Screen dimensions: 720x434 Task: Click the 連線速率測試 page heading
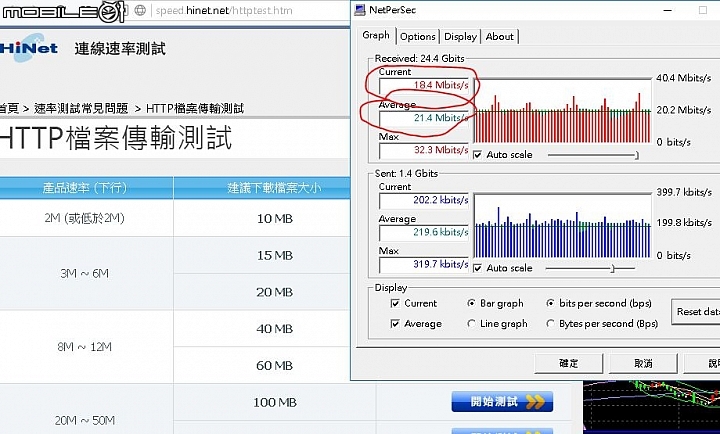[x=120, y=49]
